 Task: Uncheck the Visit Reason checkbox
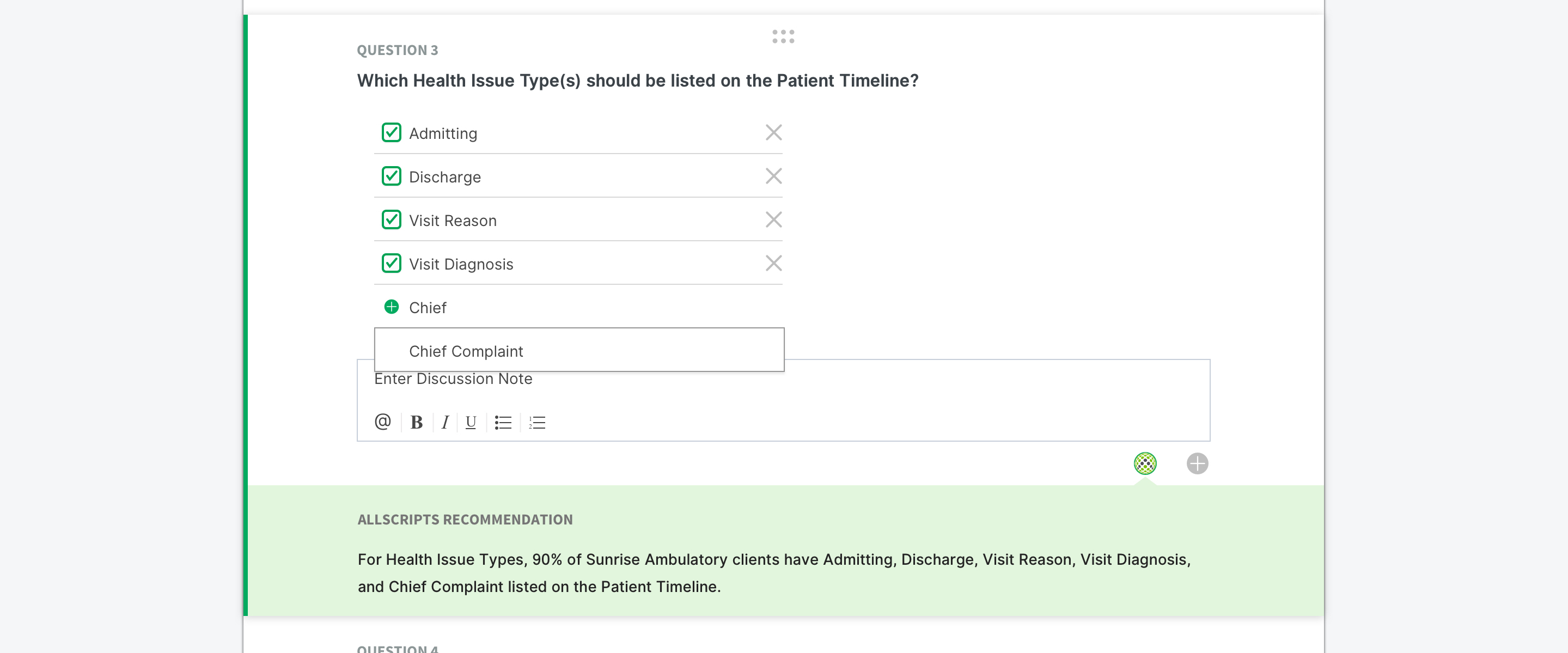tap(392, 219)
